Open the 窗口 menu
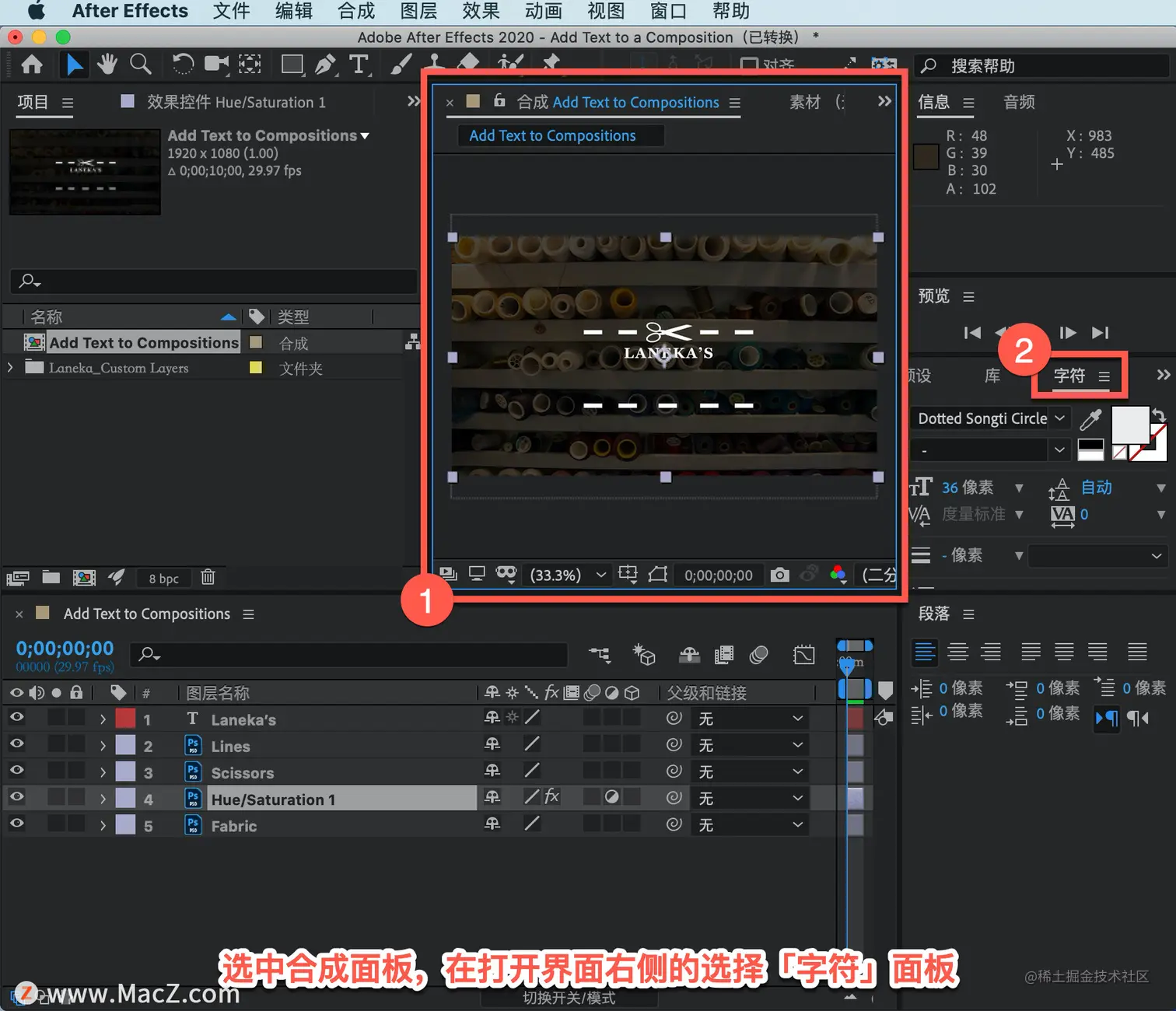The image size is (1176, 1011). [668, 12]
